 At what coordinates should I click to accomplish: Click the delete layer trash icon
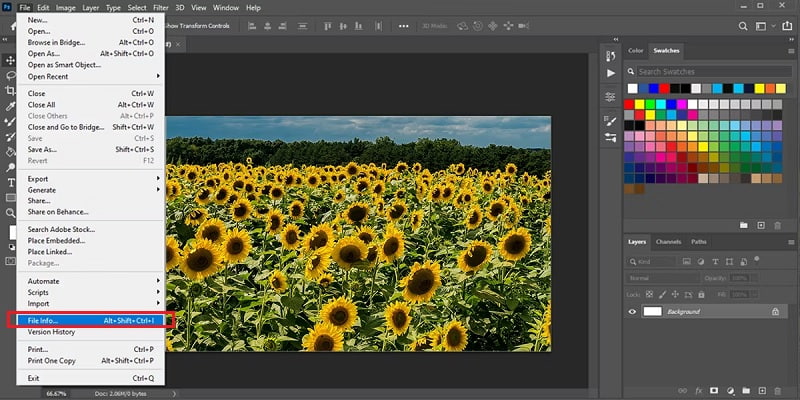(x=778, y=391)
